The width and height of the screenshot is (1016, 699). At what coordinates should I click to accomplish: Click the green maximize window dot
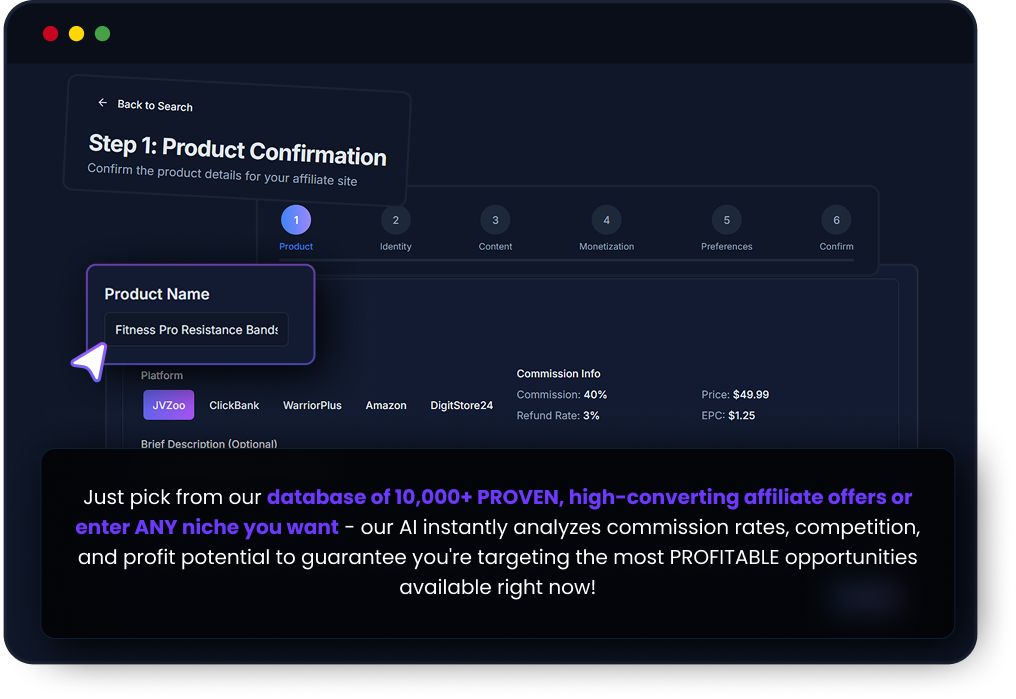point(102,34)
